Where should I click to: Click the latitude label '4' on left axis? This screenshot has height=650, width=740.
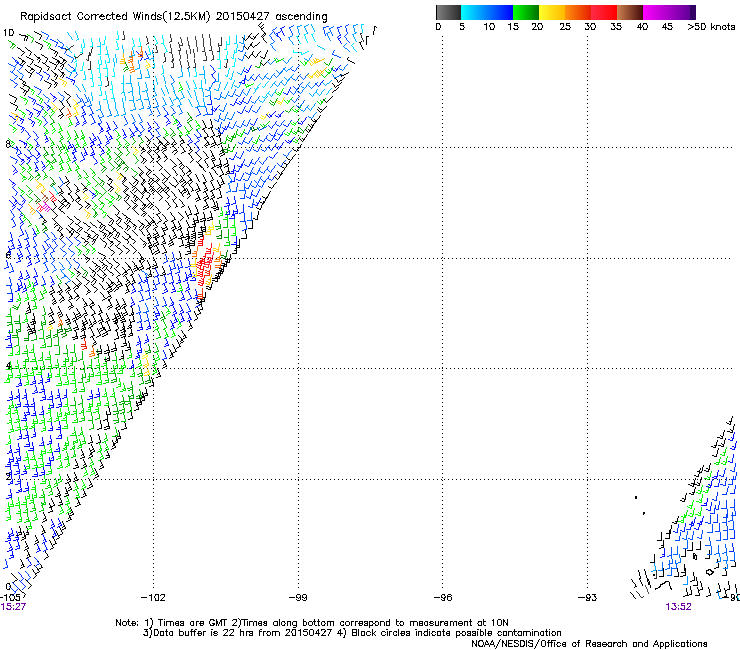point(8,366)
